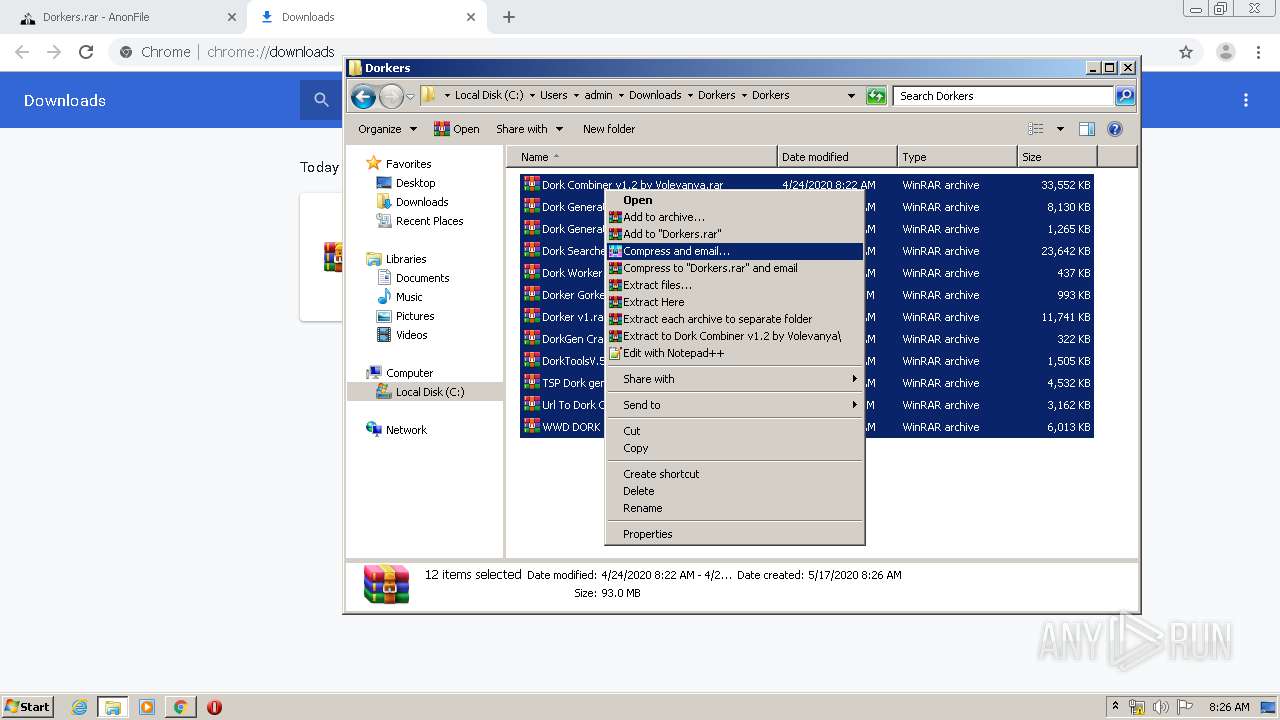The image size is (1280, 720).
Task: Open recent pages dropdown beside Forward arrow
Action: coord(410,97)
